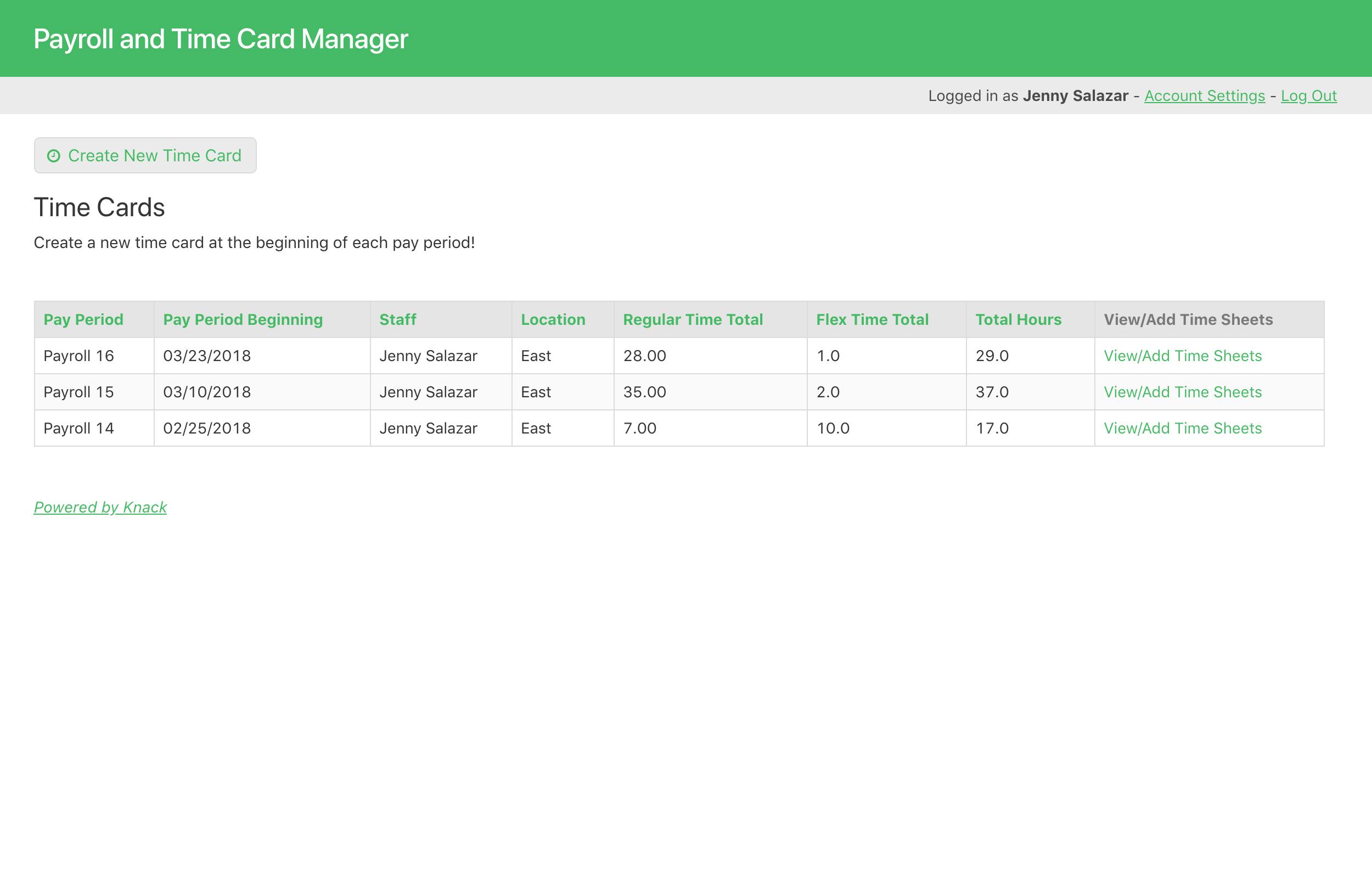Click the Payroll and Time Card Manager title

tap(221, 38)
